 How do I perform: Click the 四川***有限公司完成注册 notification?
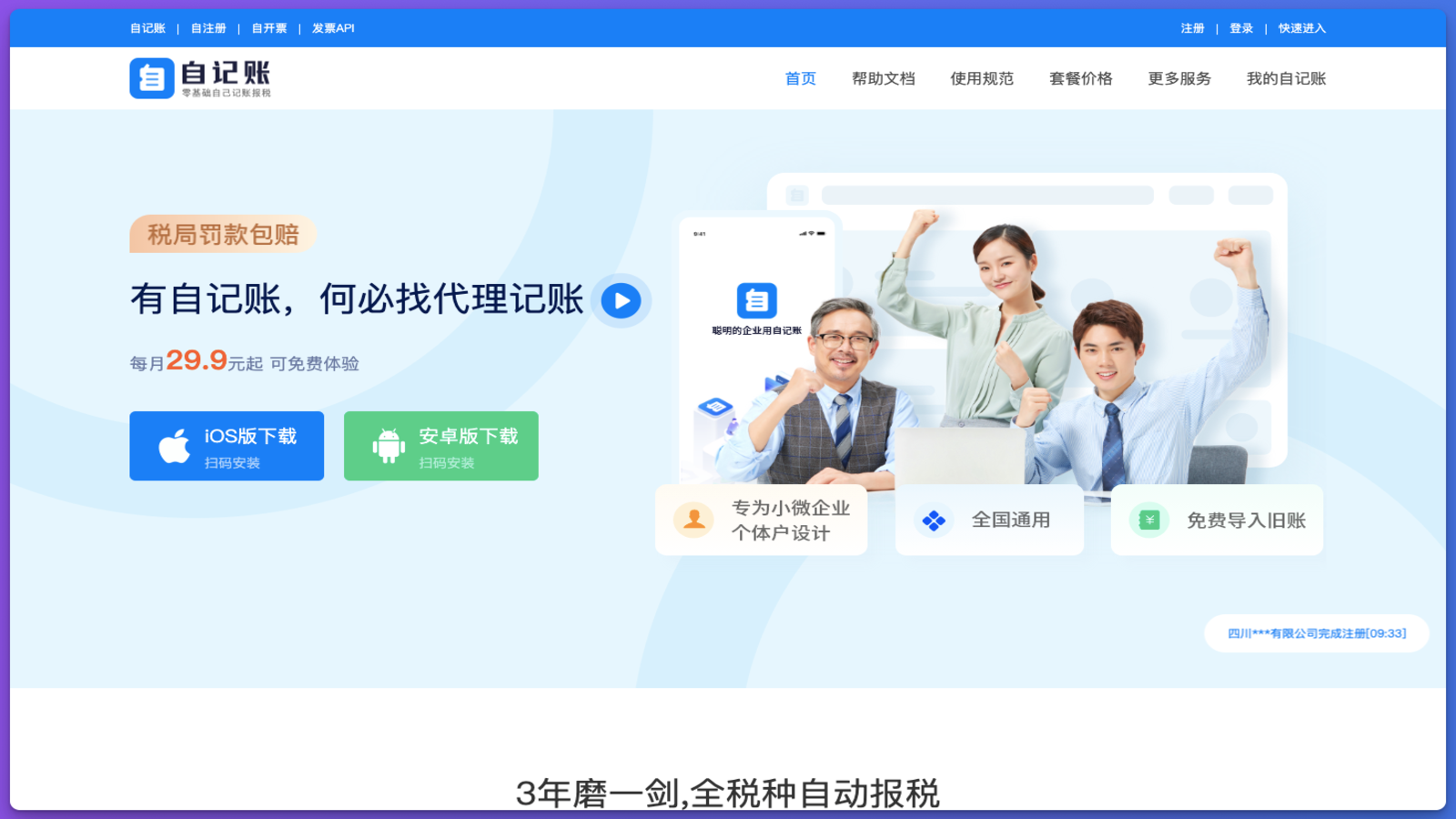(1317, 633)
